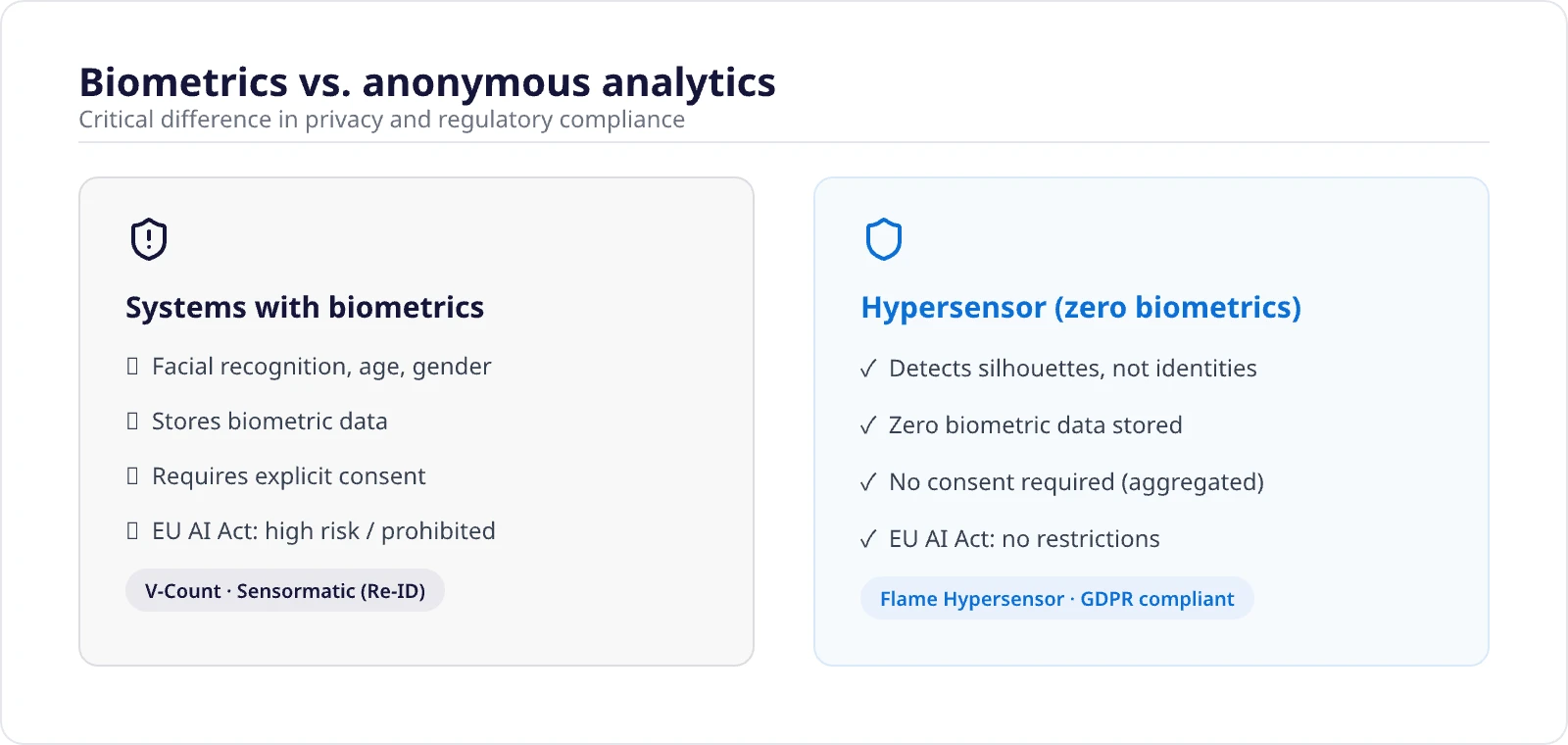
Task: Click the bullet glyph beside EU AI Act: high risk
Action: pyautogui.click(x=132, y=531)
